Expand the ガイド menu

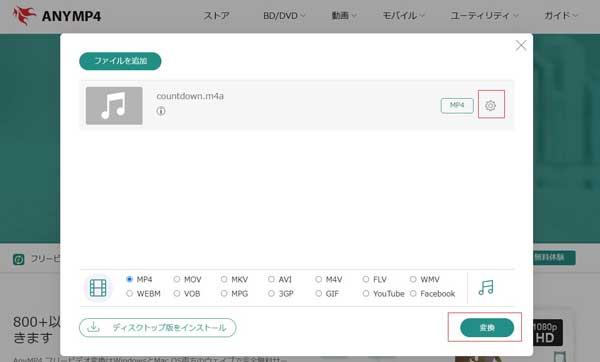click(x=561, y=16)
